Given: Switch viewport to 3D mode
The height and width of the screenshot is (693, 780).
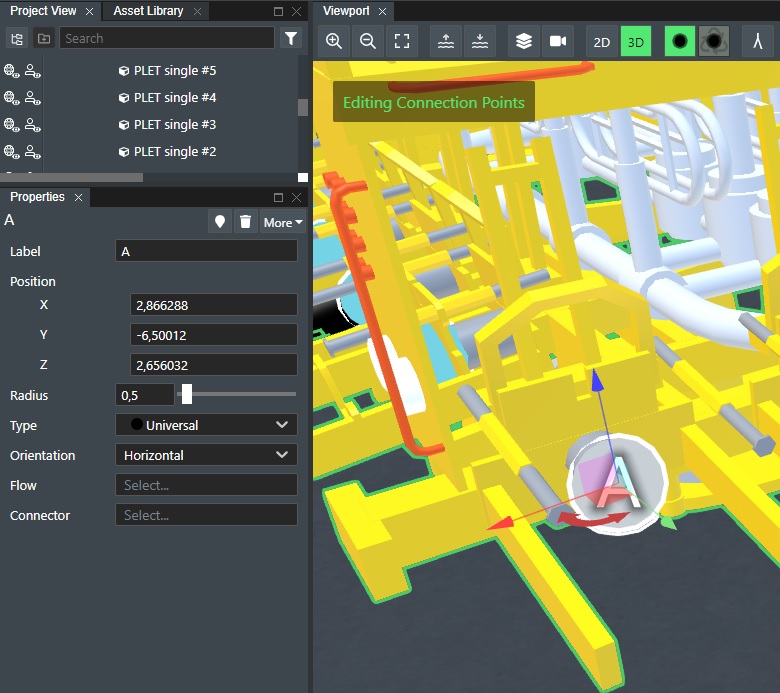Looking at the screenshot, I should point(636,42).
